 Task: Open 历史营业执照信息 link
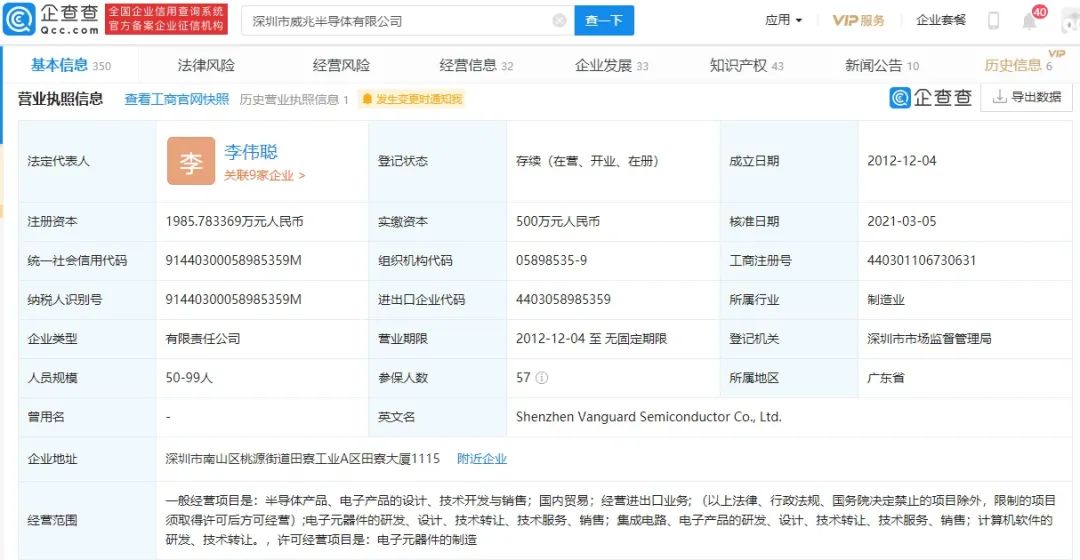tap(294, 99)
